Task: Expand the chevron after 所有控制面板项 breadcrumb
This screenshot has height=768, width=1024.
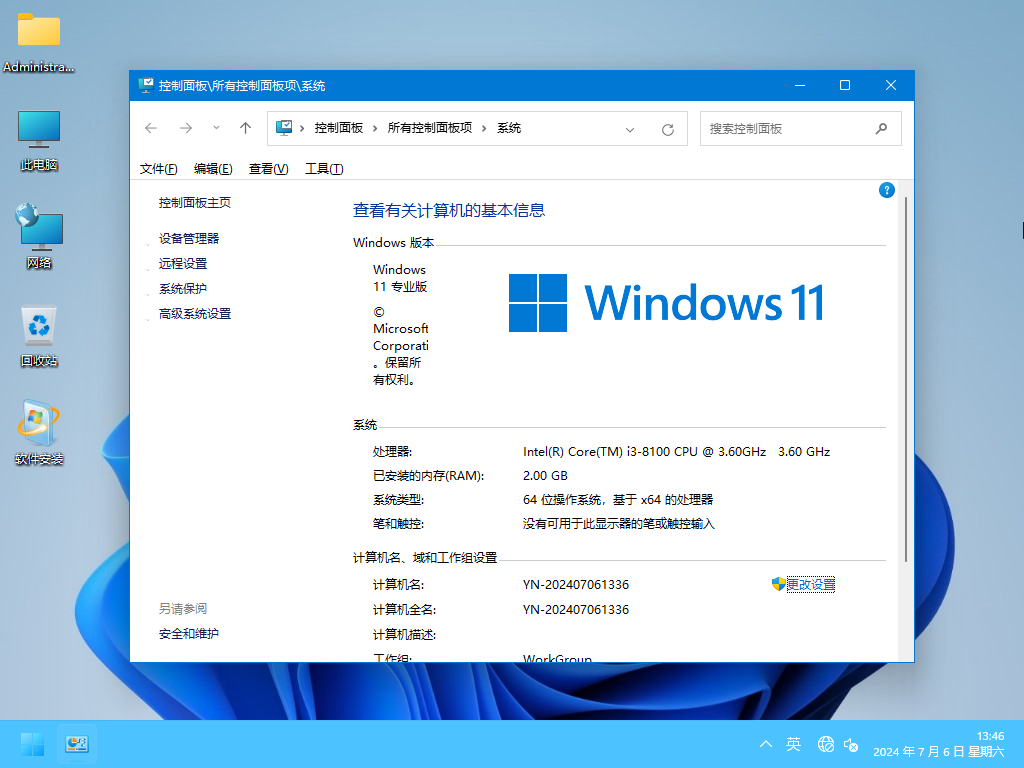Action: coord(484,129)
